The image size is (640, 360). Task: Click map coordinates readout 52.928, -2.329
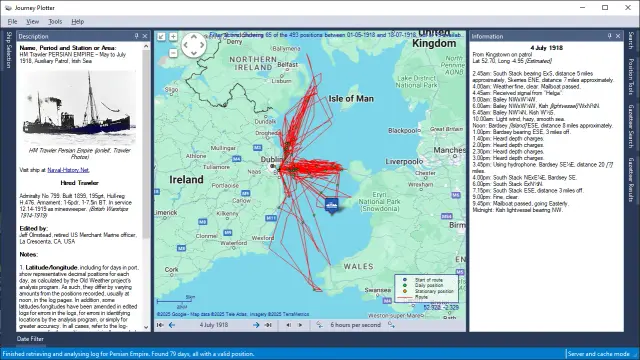click(441, 307)
